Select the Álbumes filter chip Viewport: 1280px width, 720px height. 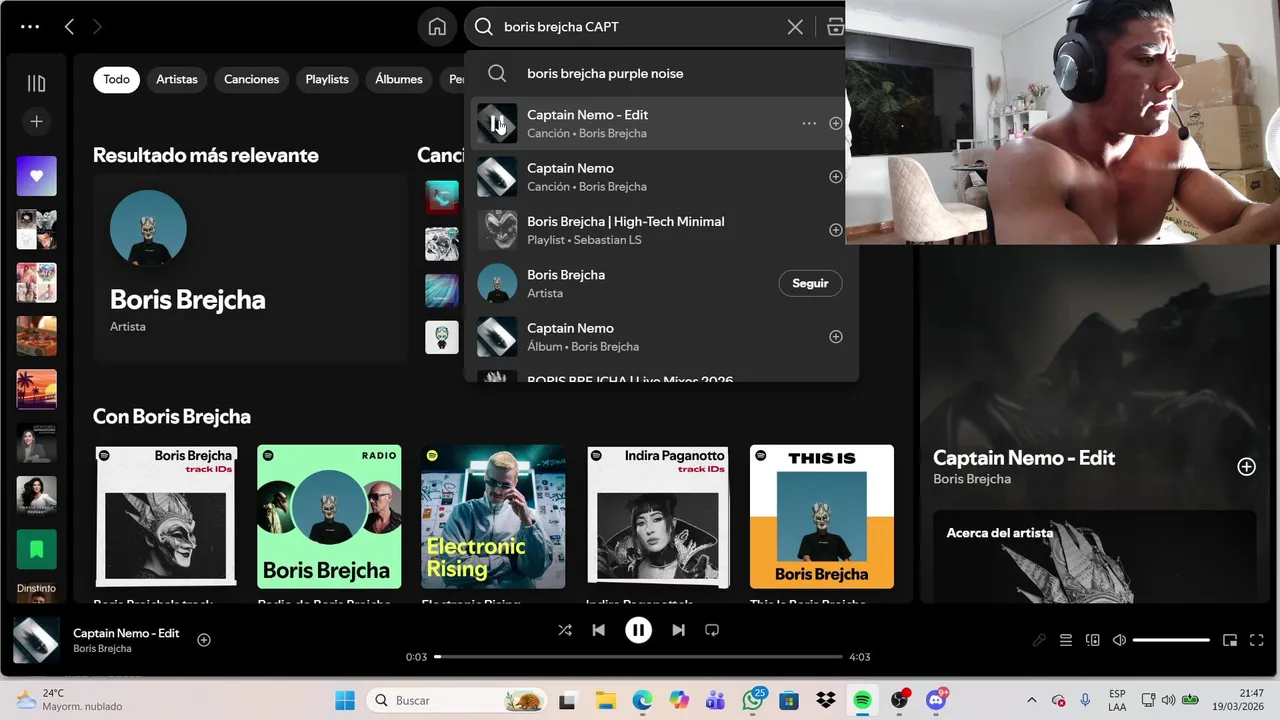399,79
